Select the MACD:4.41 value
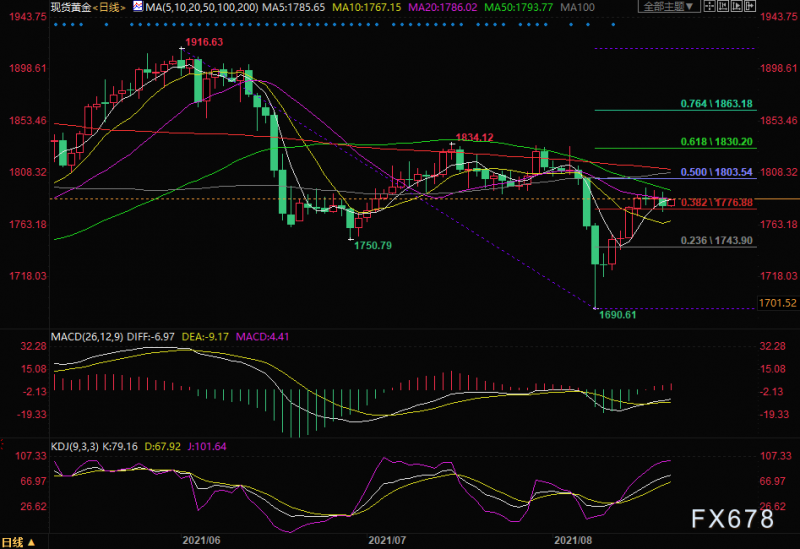800x549 pixels. tap(262, 337)
